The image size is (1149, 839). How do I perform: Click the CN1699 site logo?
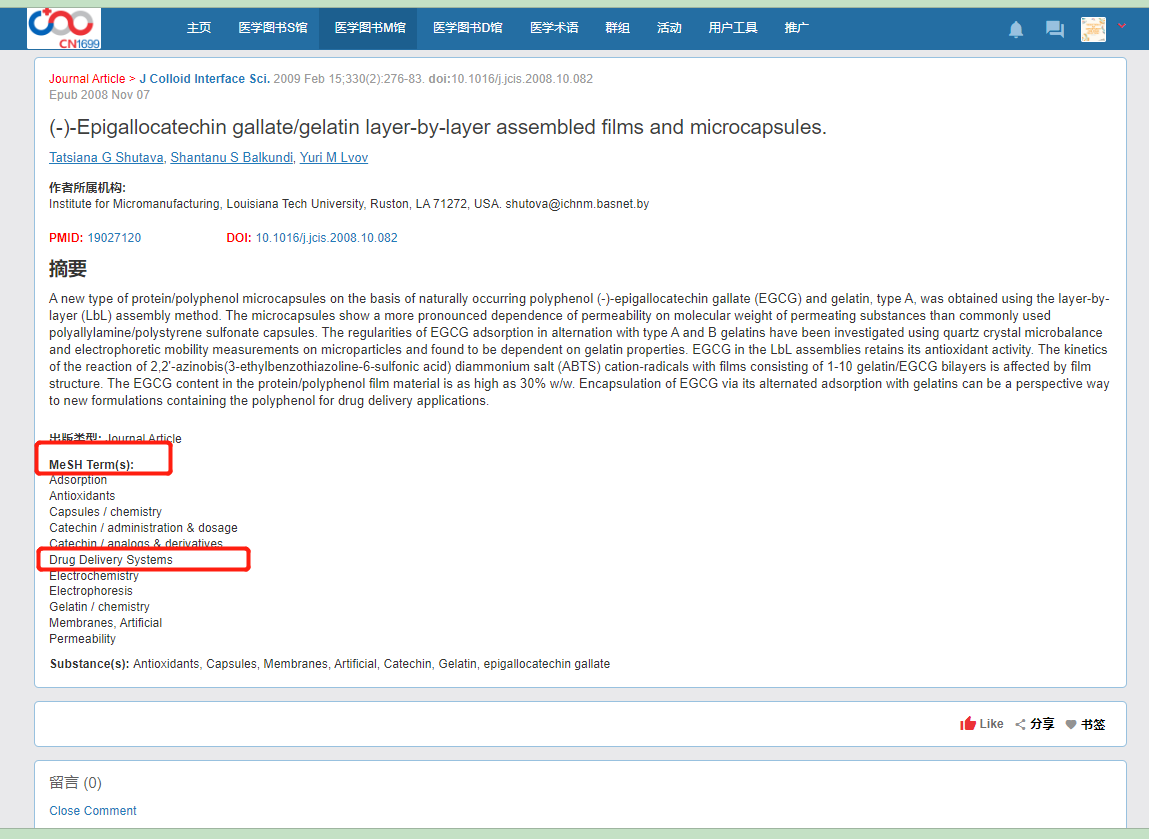click(x=64, y=28)
